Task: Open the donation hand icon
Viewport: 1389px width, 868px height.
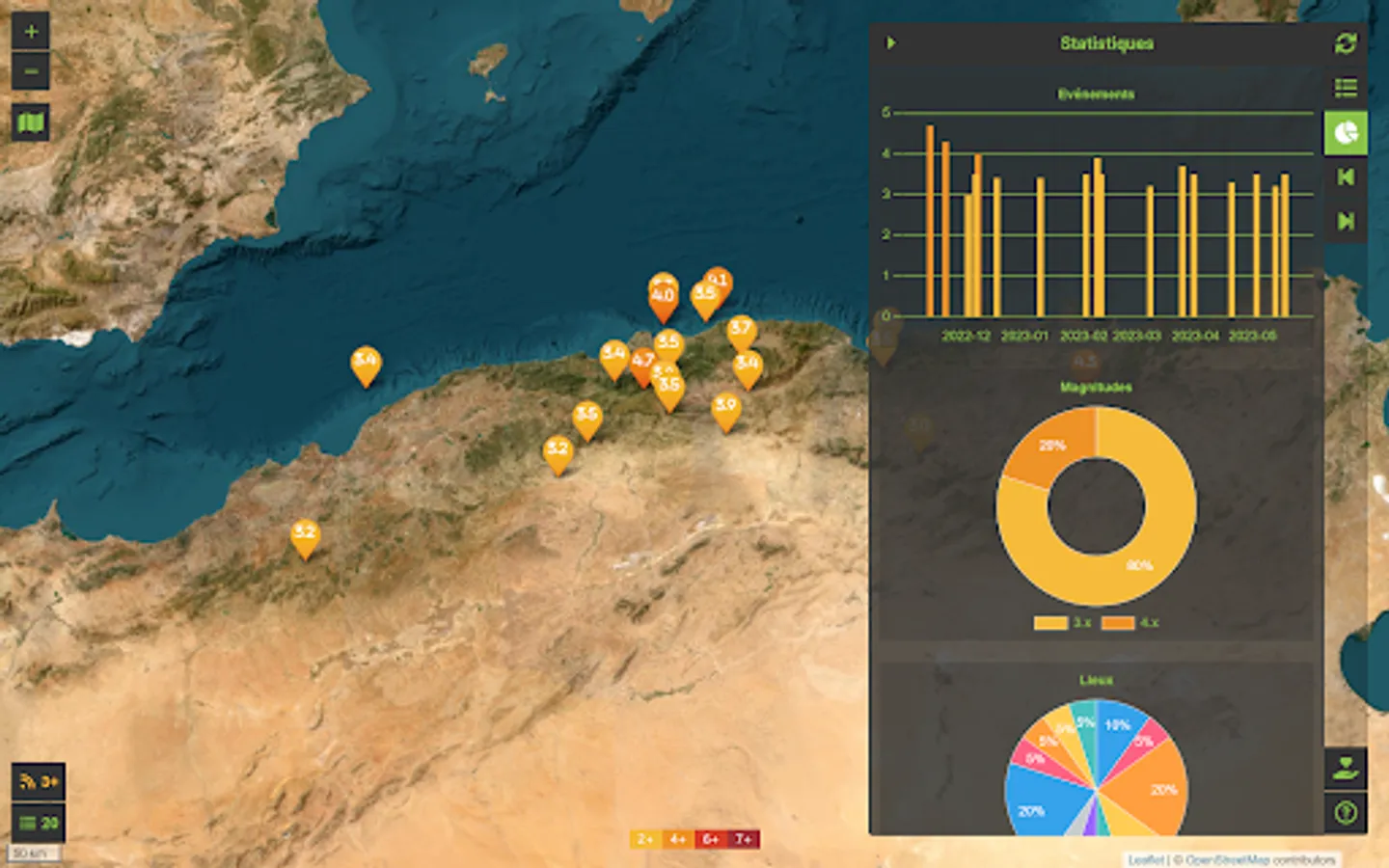Action: pos(1346,769)
